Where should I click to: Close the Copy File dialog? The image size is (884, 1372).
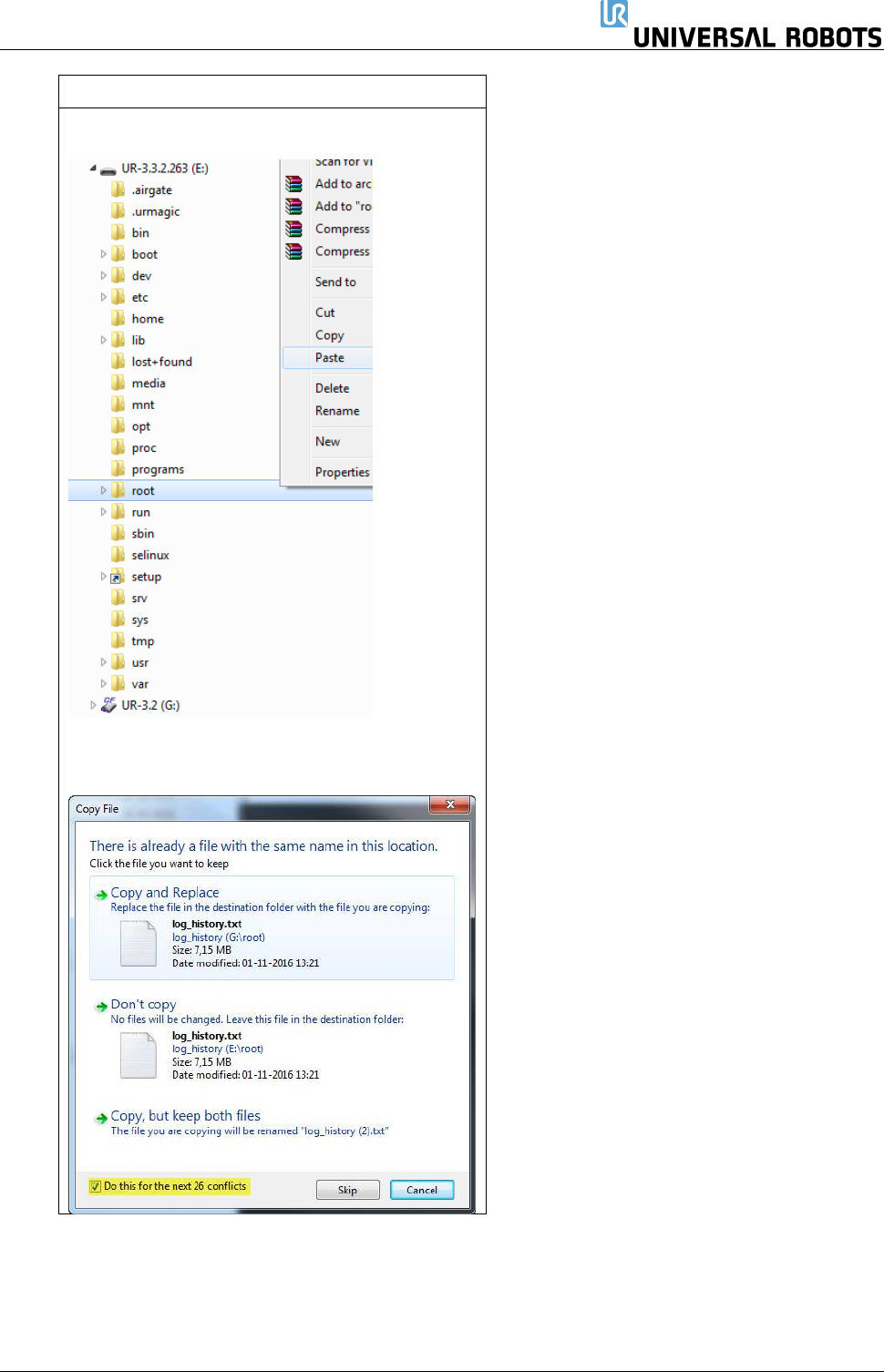[450, 804]
